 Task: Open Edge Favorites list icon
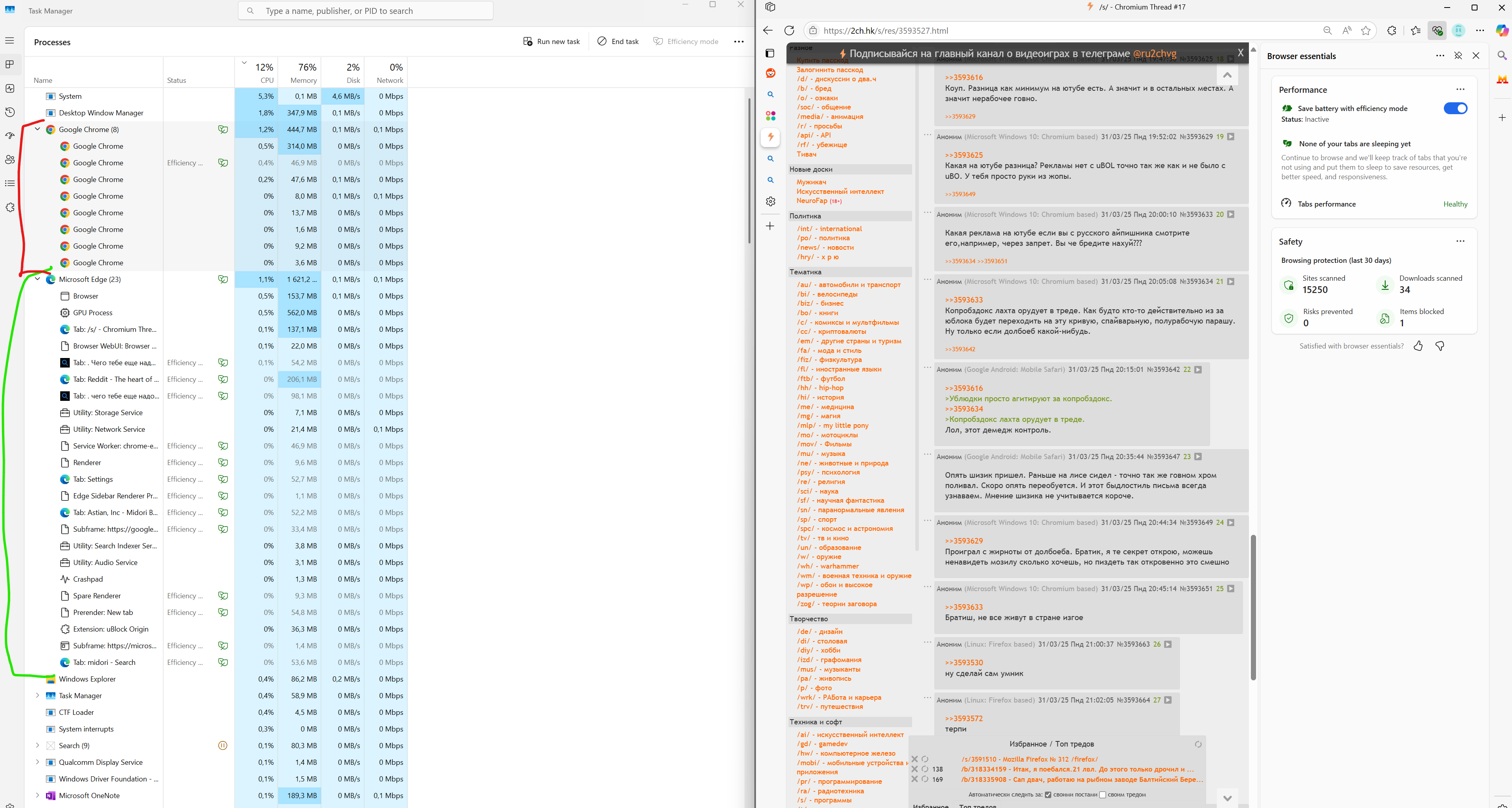(1415, 31)
